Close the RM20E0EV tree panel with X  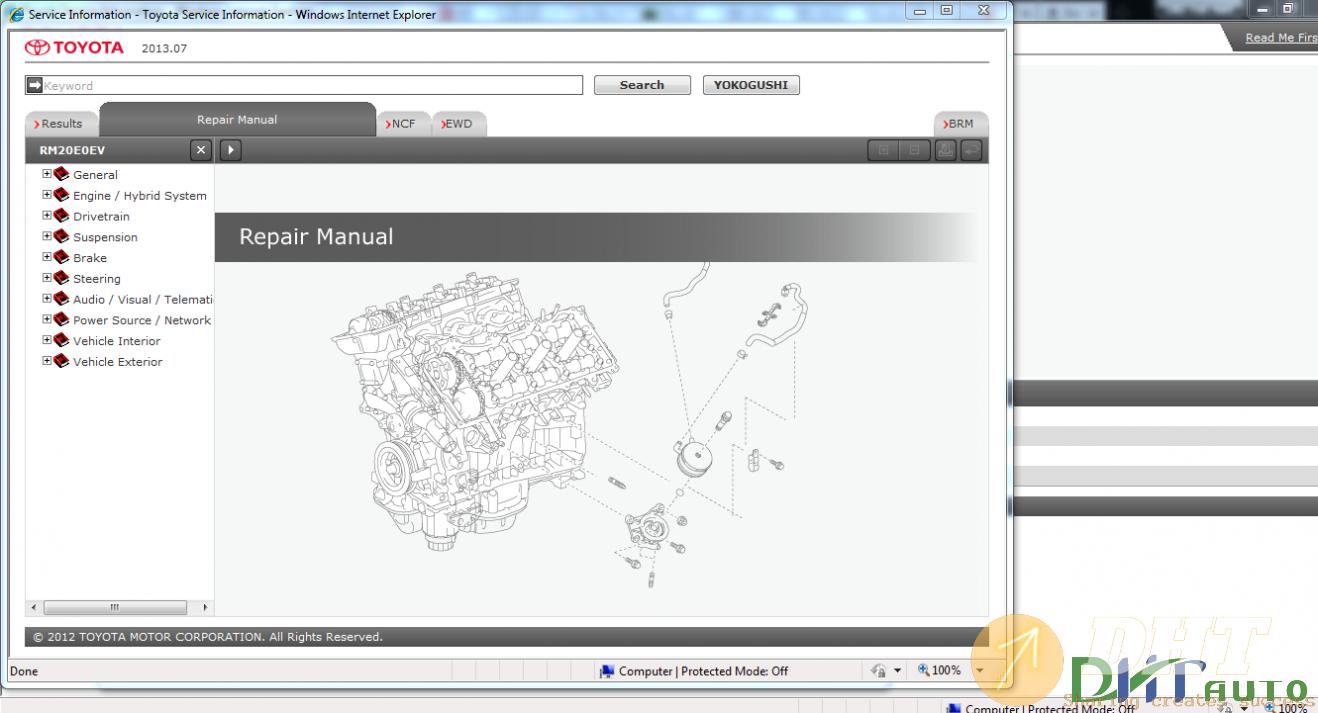coord(201,150)
